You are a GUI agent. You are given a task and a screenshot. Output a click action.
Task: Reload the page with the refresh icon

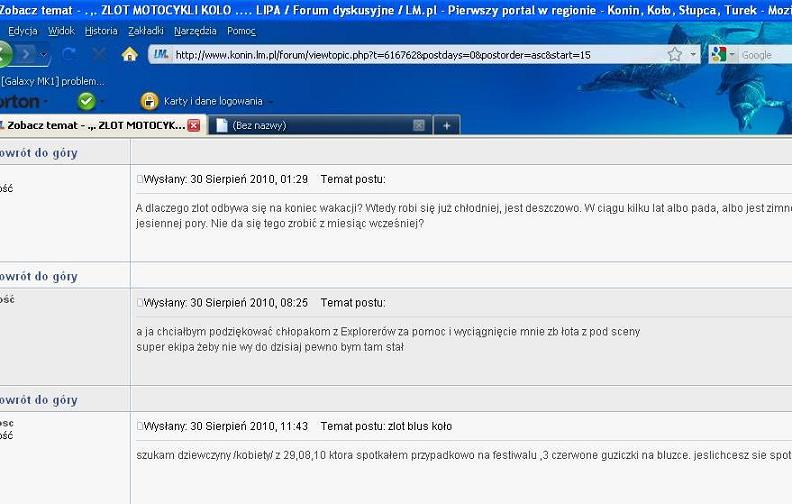click(x=69, y=54)
